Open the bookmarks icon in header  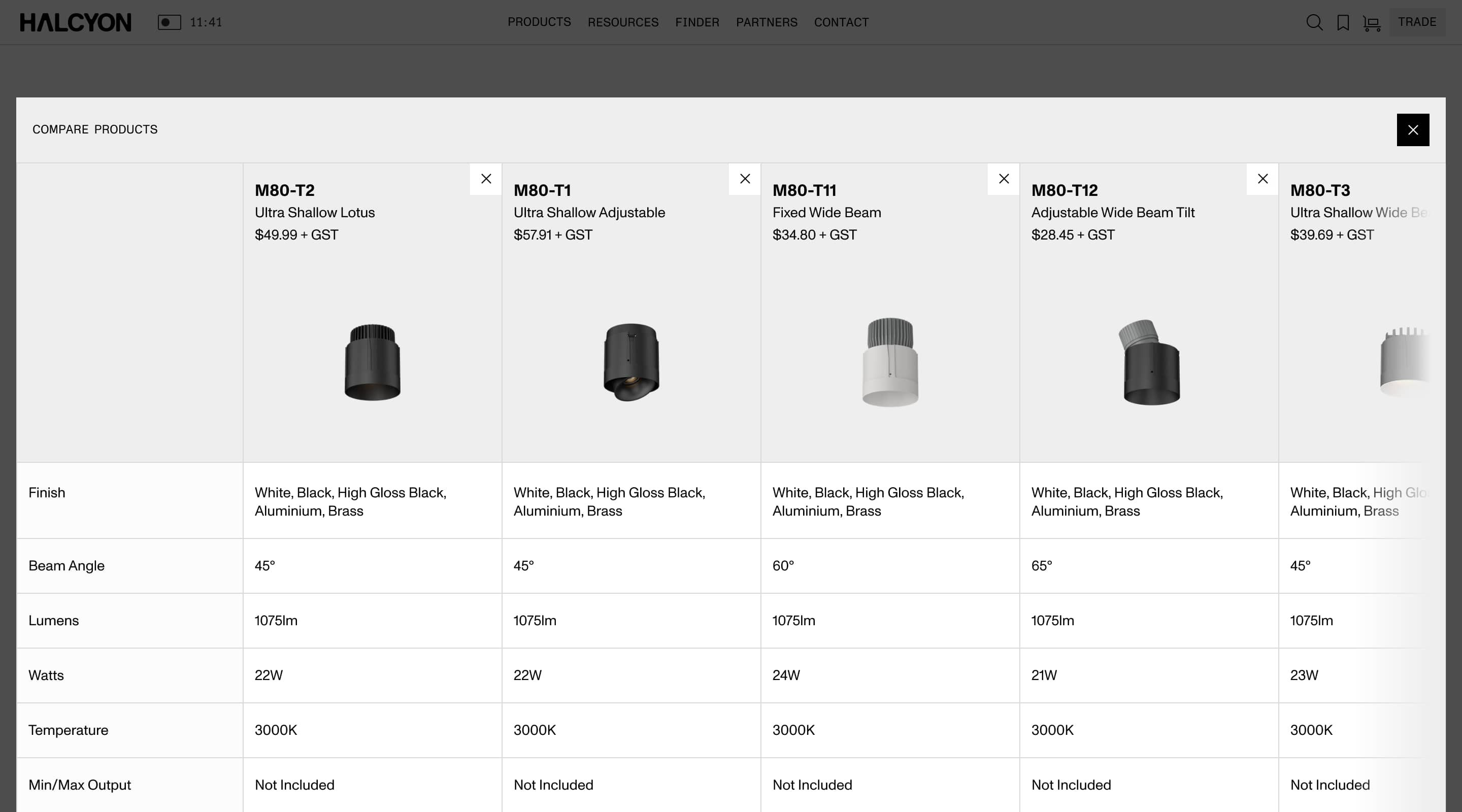1343,23
